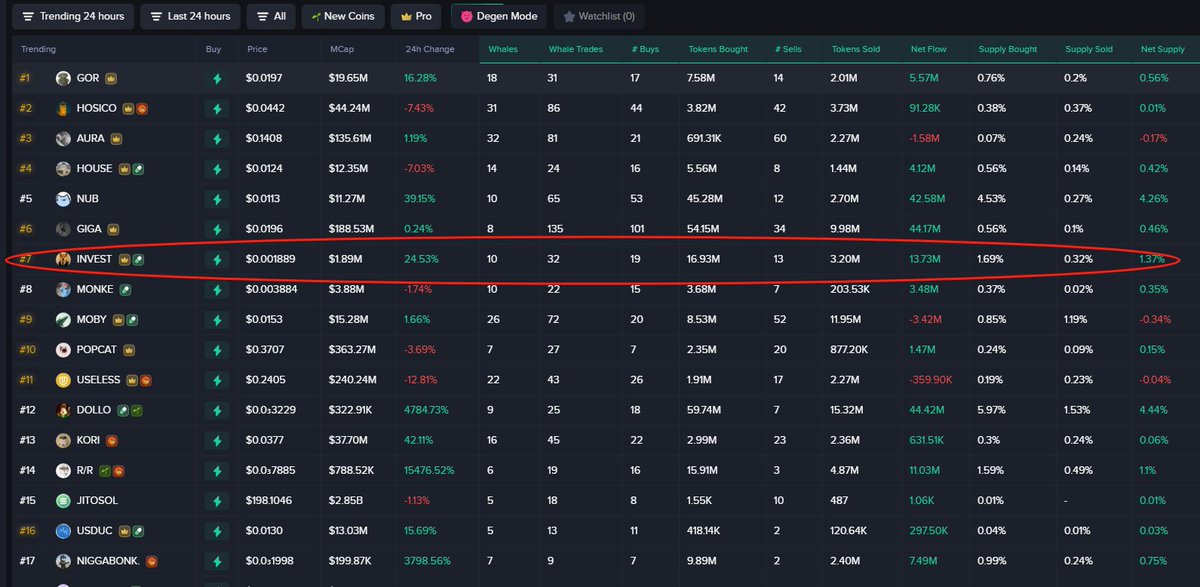Click the quick buy lightning icon for NUB

[215, 199]
